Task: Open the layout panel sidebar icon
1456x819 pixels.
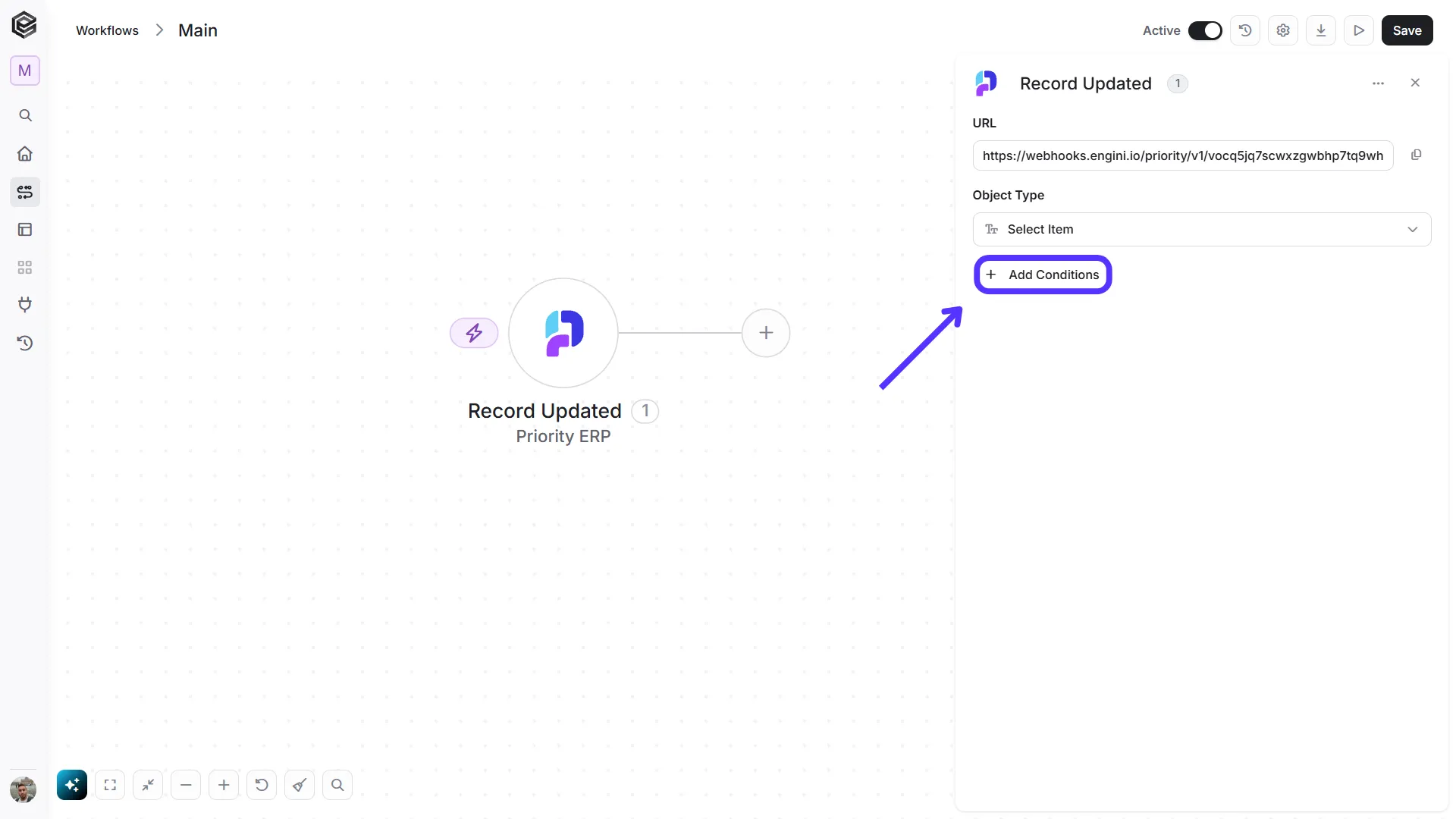Action: (25, 229)
